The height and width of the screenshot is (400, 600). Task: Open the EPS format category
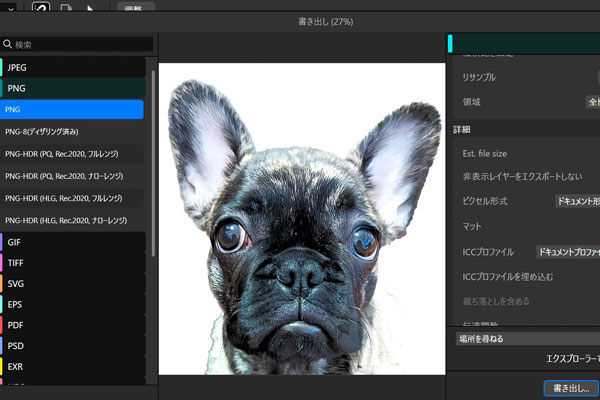73,304
